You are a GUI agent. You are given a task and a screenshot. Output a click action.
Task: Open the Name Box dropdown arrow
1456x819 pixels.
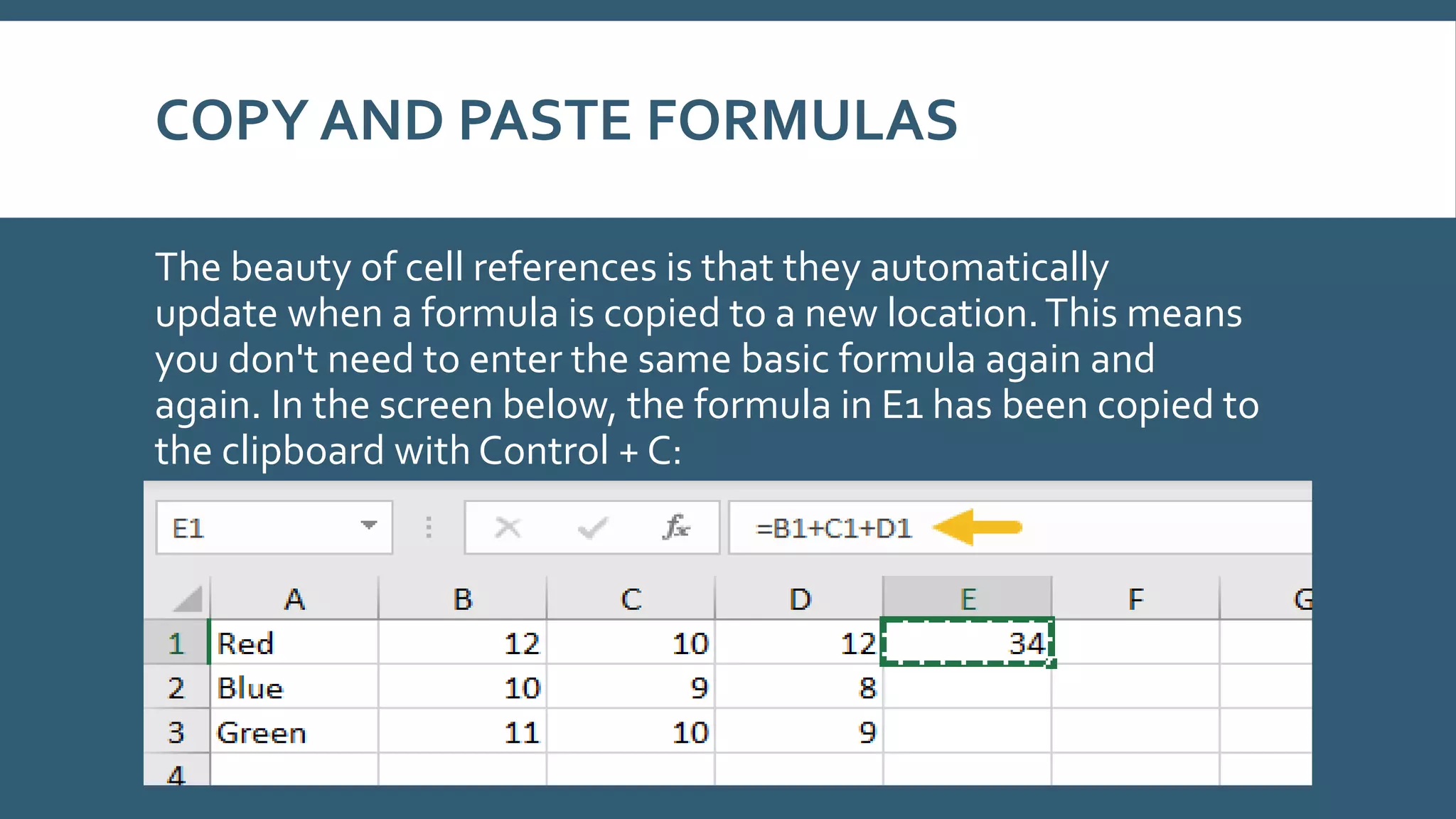click(368, 526)
